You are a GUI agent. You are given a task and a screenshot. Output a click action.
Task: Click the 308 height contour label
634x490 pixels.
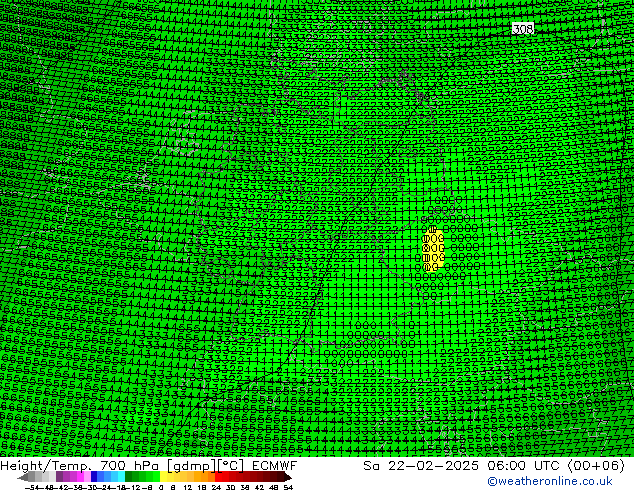pos(523,29)
